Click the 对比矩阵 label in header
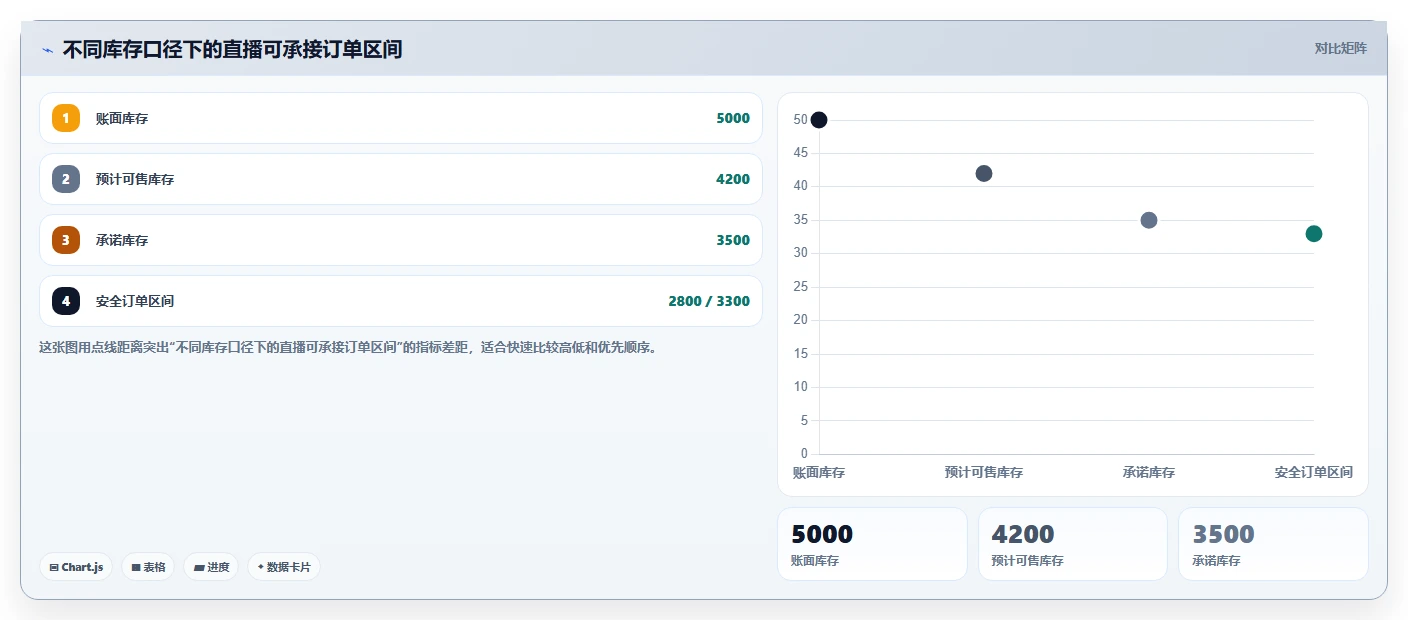Image resolution: width=1408 pixels, height=620 pixels. tap(1340, 48)
